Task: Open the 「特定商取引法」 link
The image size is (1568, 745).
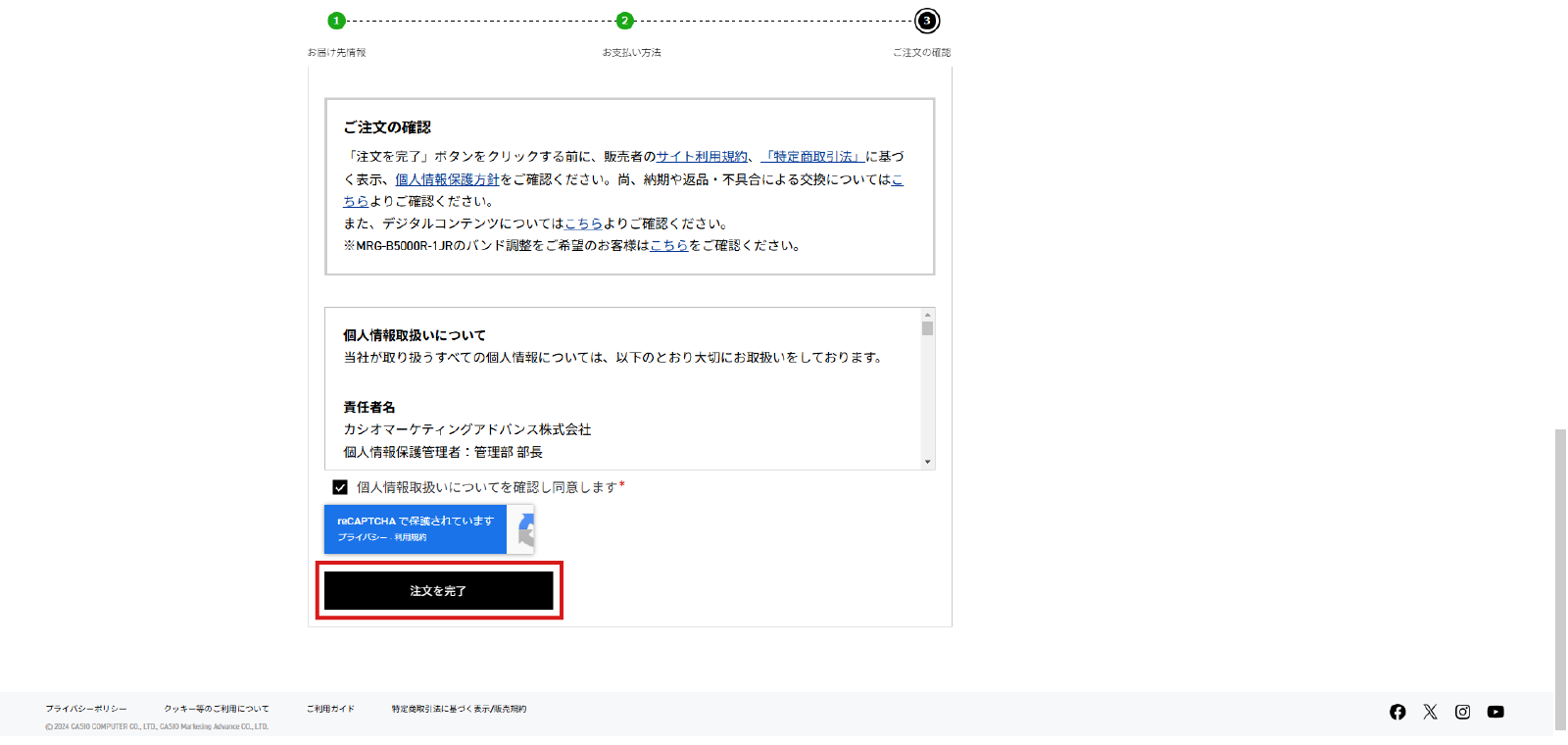Action: 812,157
